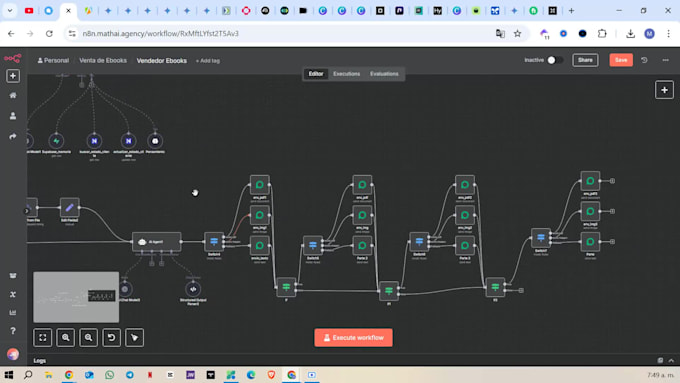Open the Windows Start menu
The image size is (680, 383).
(x=9, y=375)
